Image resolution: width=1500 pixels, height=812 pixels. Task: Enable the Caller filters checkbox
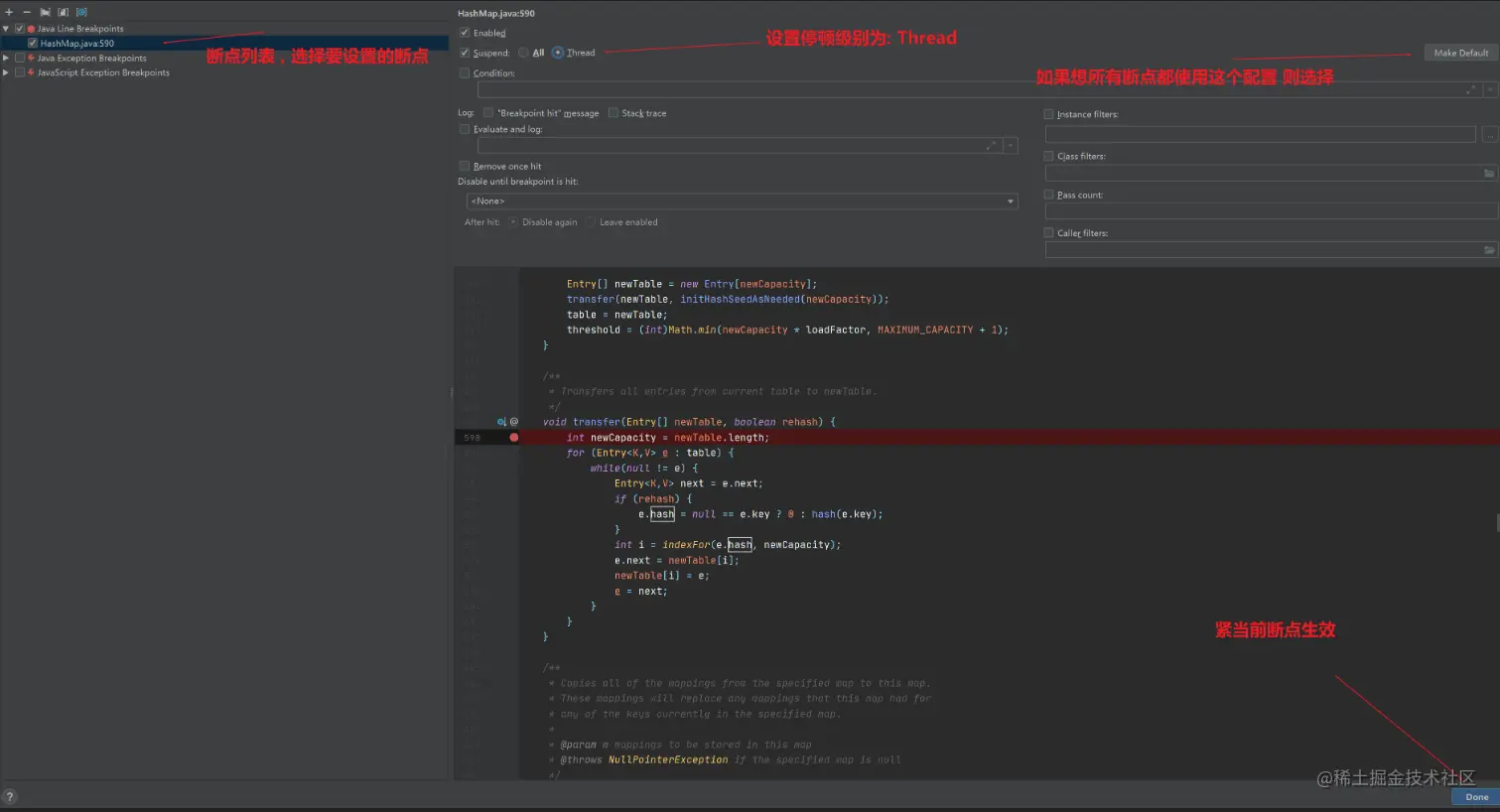(x=1048, y=232)
